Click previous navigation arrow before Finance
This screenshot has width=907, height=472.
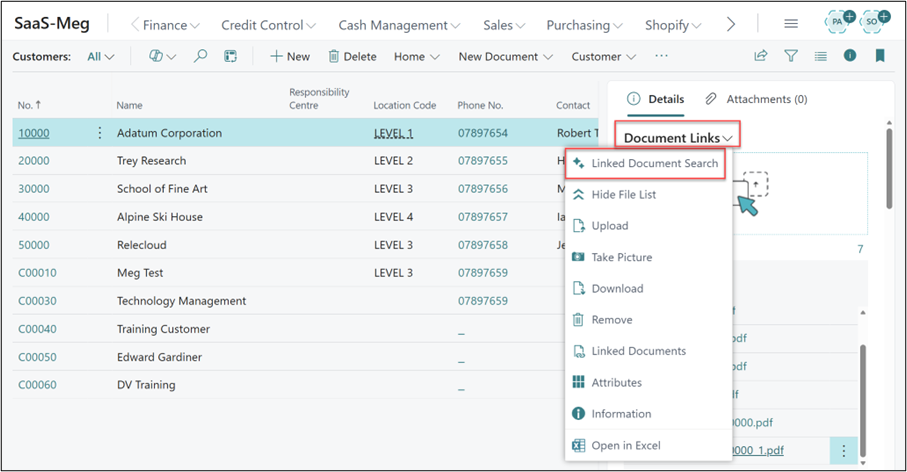click(135, 24)
